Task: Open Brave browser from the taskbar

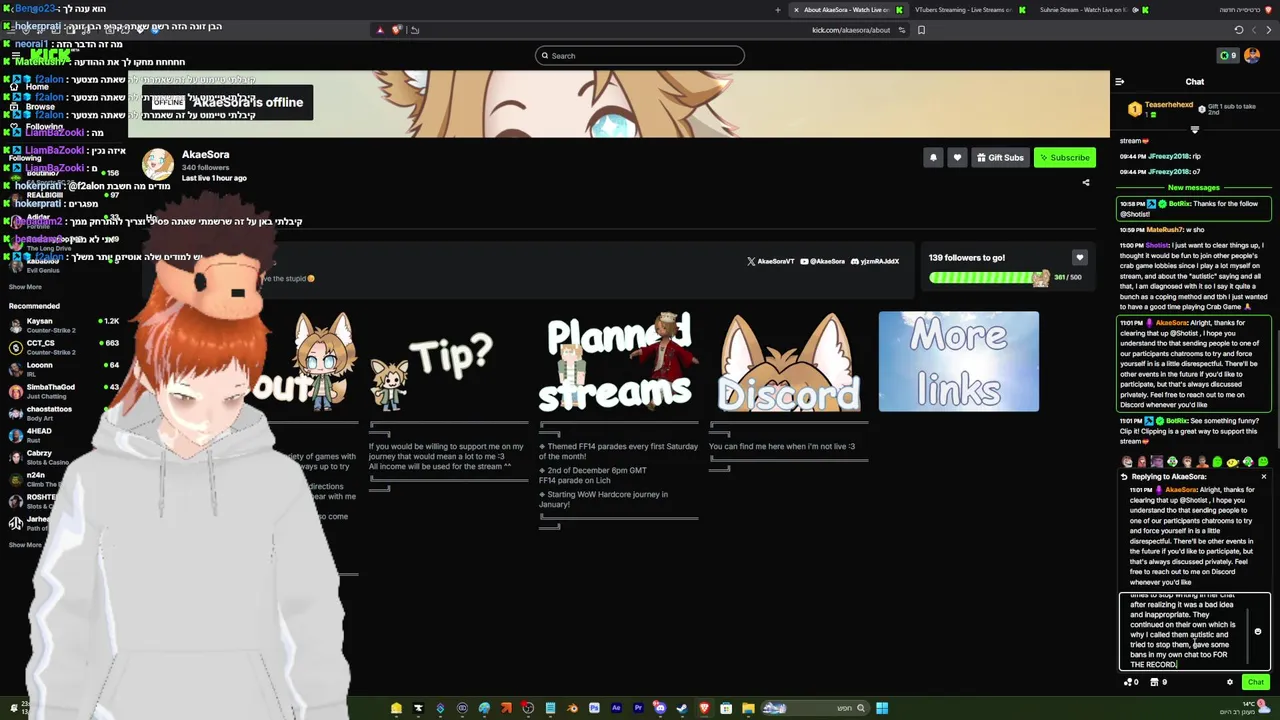Action: coord(704,708)
